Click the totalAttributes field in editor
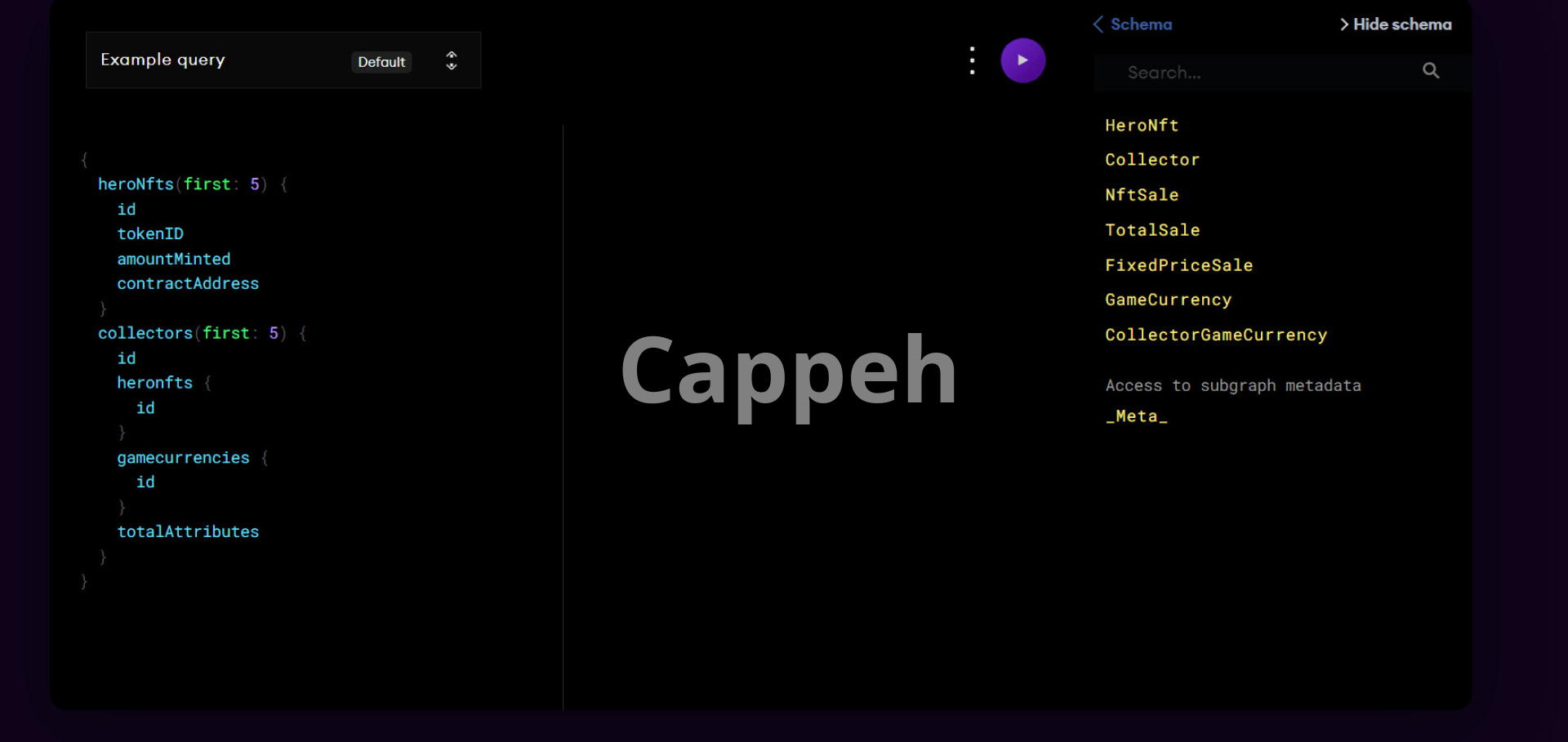1568x742 pixels. click(x=188, y=532)
